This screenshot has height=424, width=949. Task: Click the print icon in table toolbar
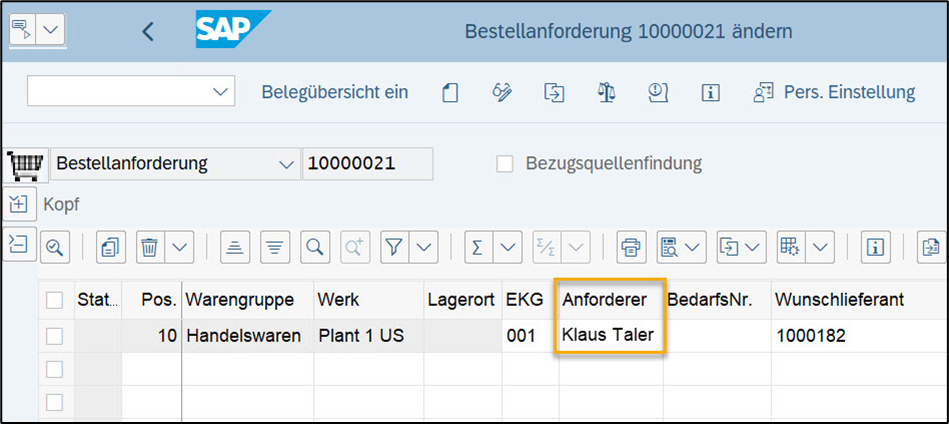tap(630, 246)
